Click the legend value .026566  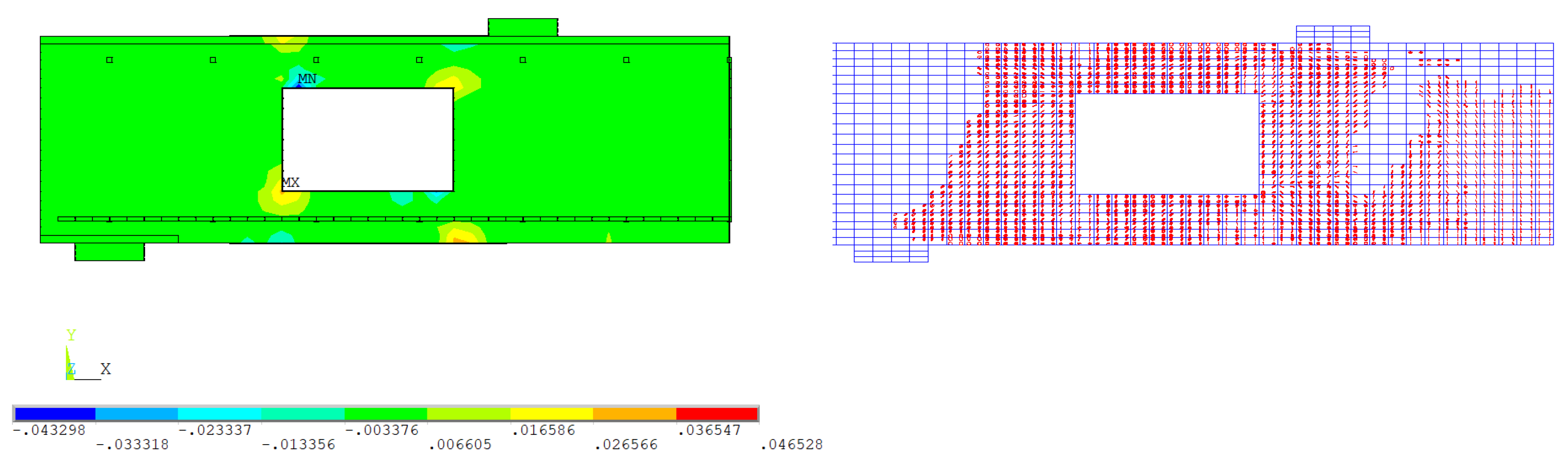pyautogui.click(x=626, y=445)
